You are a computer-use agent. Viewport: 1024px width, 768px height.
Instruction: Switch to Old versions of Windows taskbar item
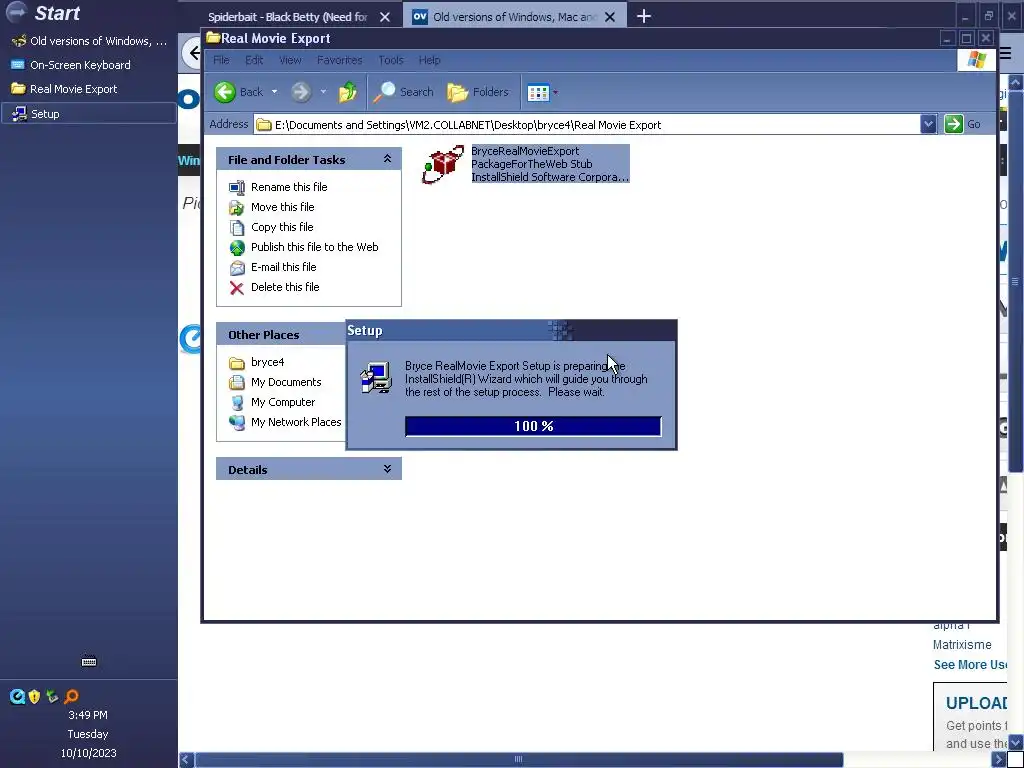(89, 41)
